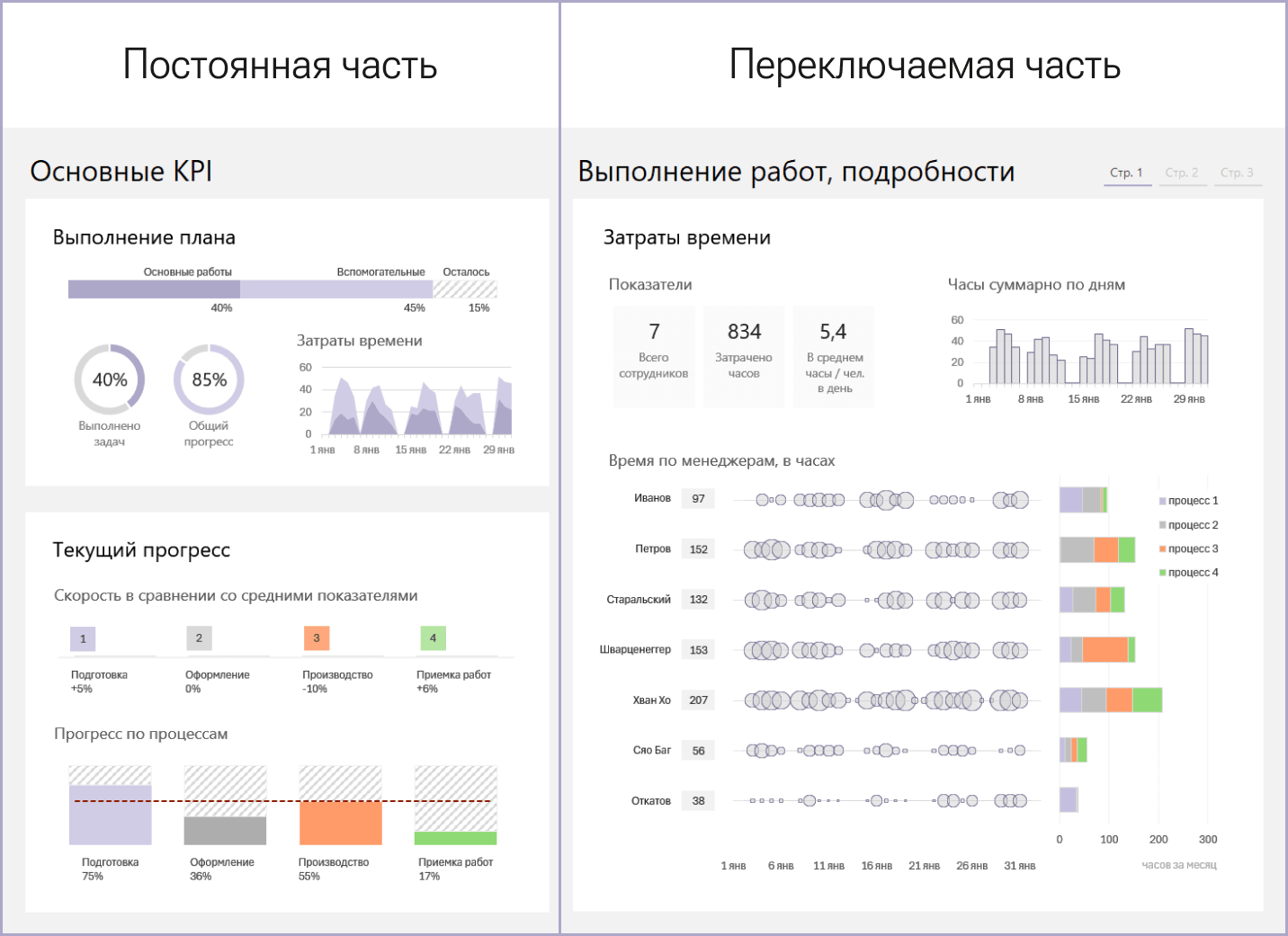Screen dimensions: 1288x936
Task: Click the Оформление 36% progress bar
Action: click(225, 805)
